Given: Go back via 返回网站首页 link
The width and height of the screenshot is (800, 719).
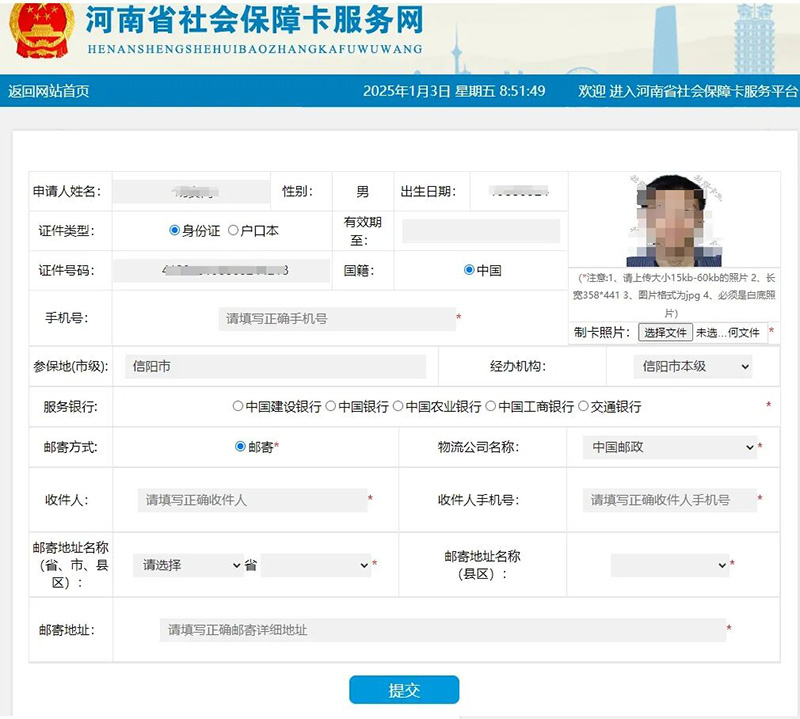Looking at the screenshot, I should click(x=49, y=91).
